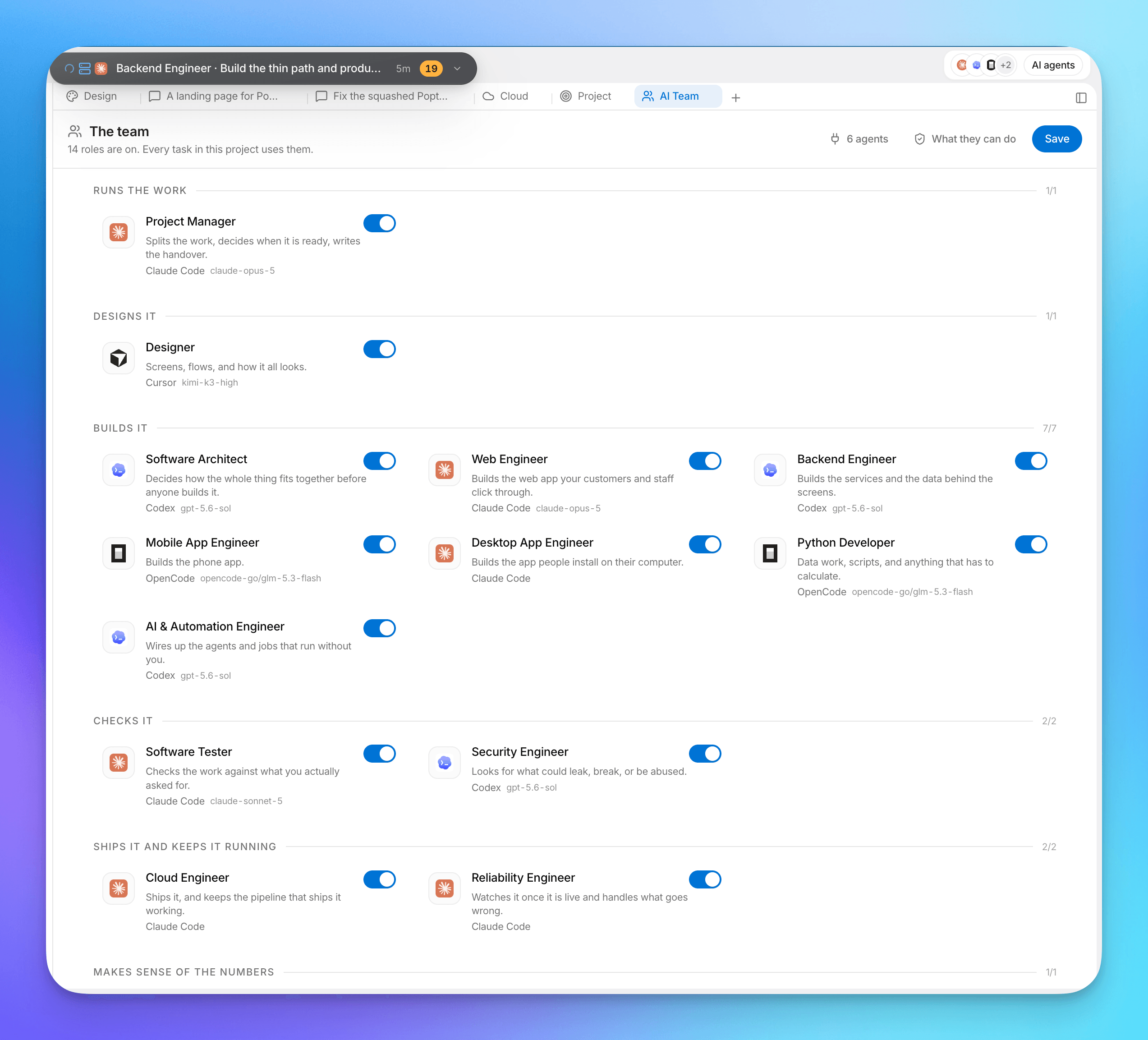The height and width of the screenshot is (1040, 1148).
Task: Click the Cloud Engineer agent icon
Action: (x=119, y=888)
